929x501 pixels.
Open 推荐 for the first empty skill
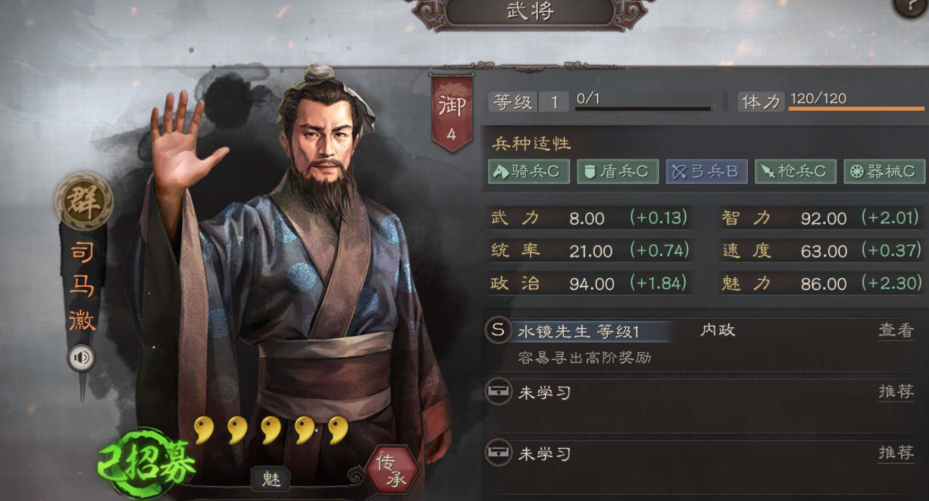[896, 391]
